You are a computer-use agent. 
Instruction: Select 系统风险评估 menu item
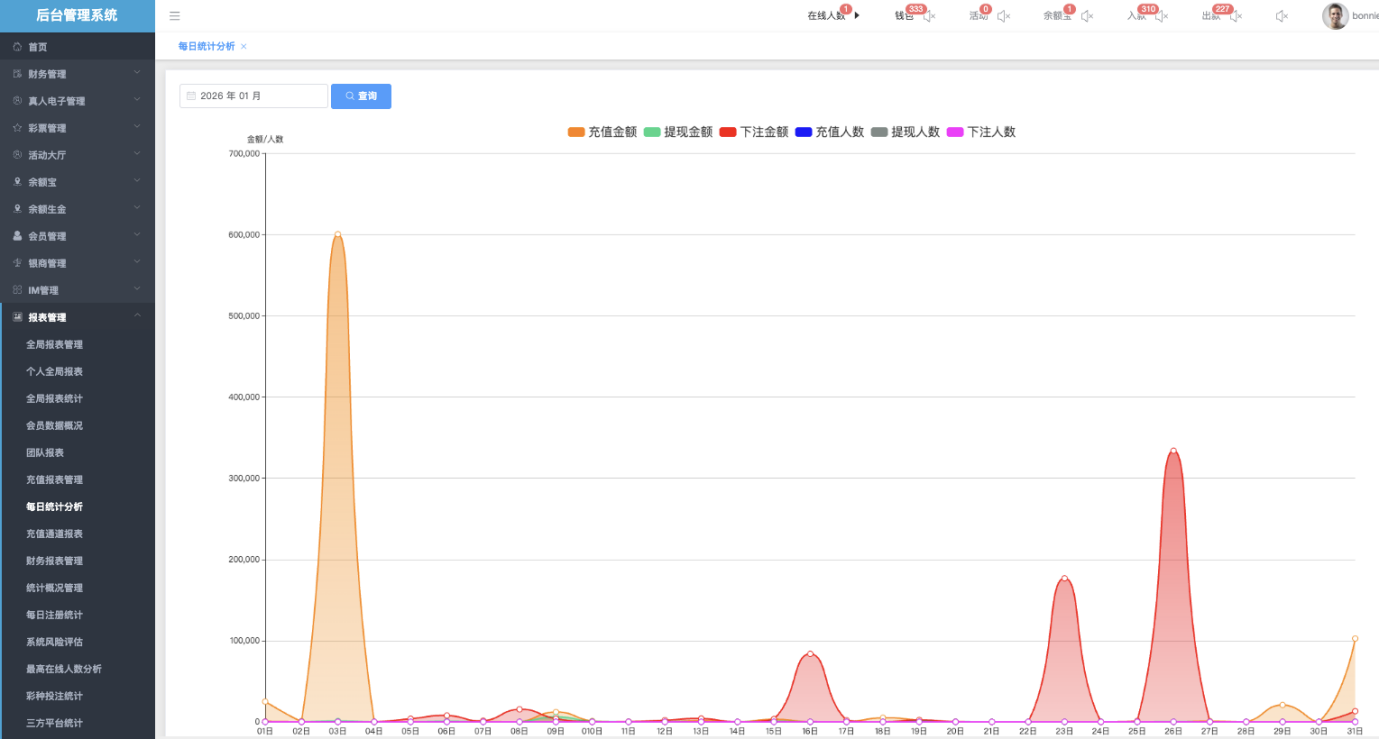[54, 642]
